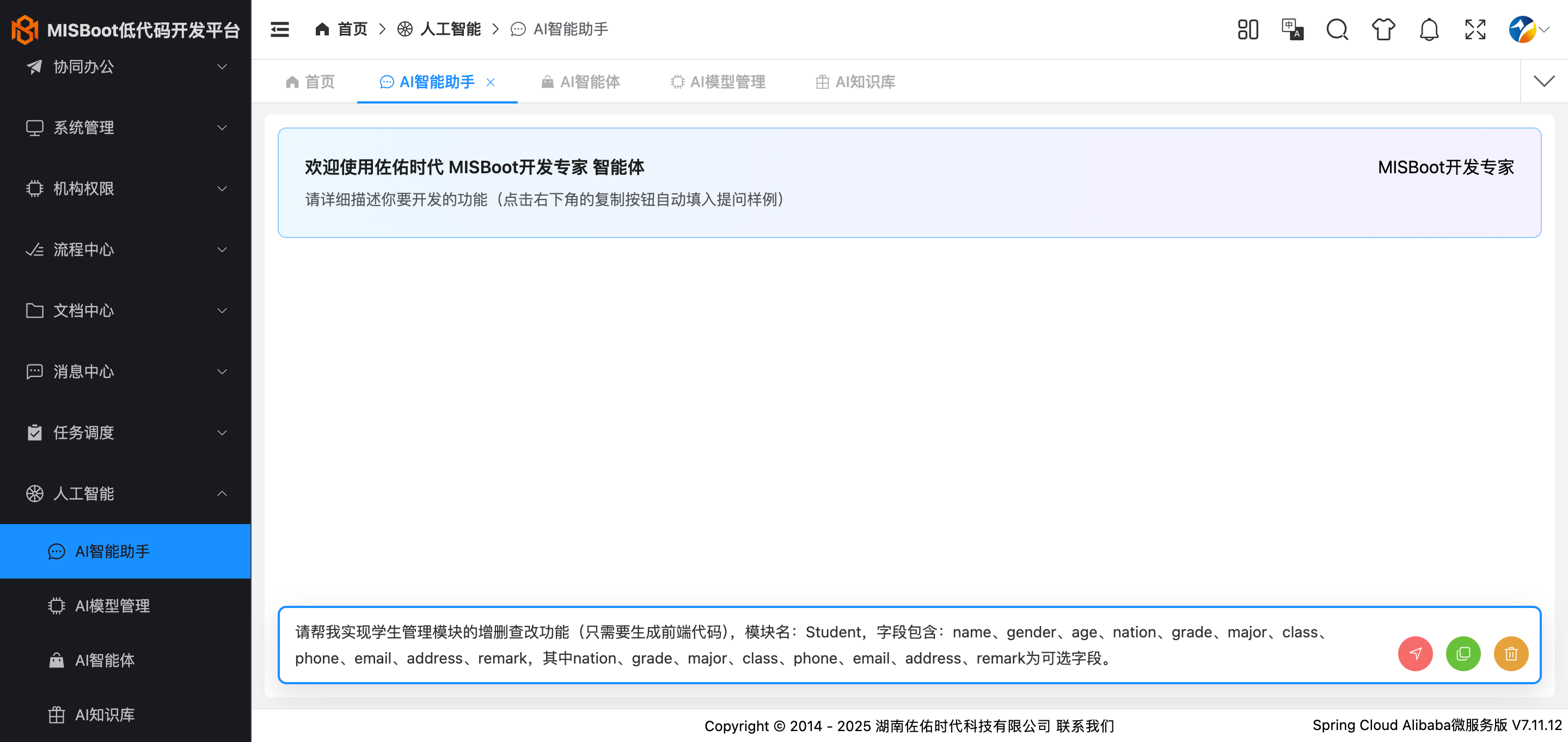The width and height of the screenshot is (1568, 742).
Task: Clear the chat with the orange trash button
Action: click(1511, 654)
